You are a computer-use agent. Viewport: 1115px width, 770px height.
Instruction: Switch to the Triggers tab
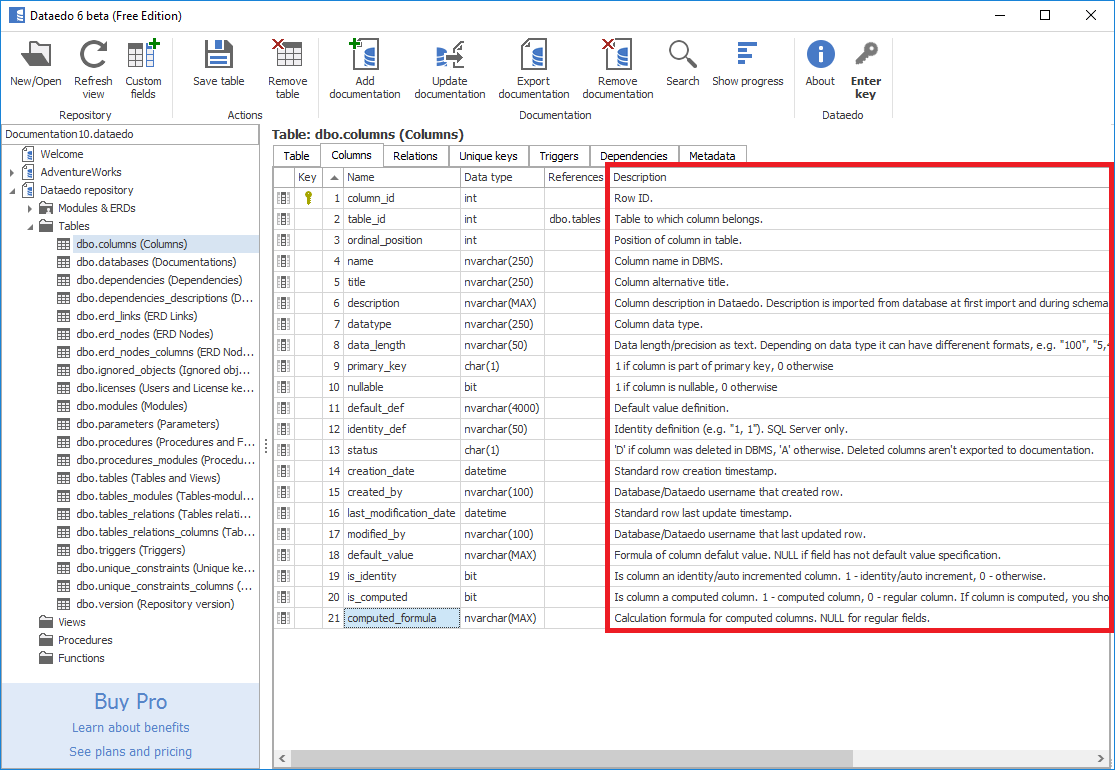coord(559,156)
